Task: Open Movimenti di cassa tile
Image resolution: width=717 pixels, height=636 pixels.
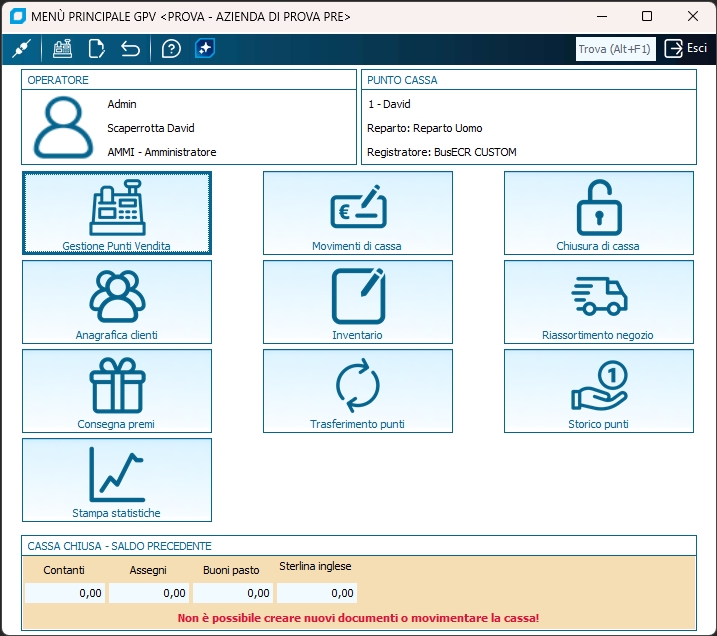Action: (x=357, y=213)
